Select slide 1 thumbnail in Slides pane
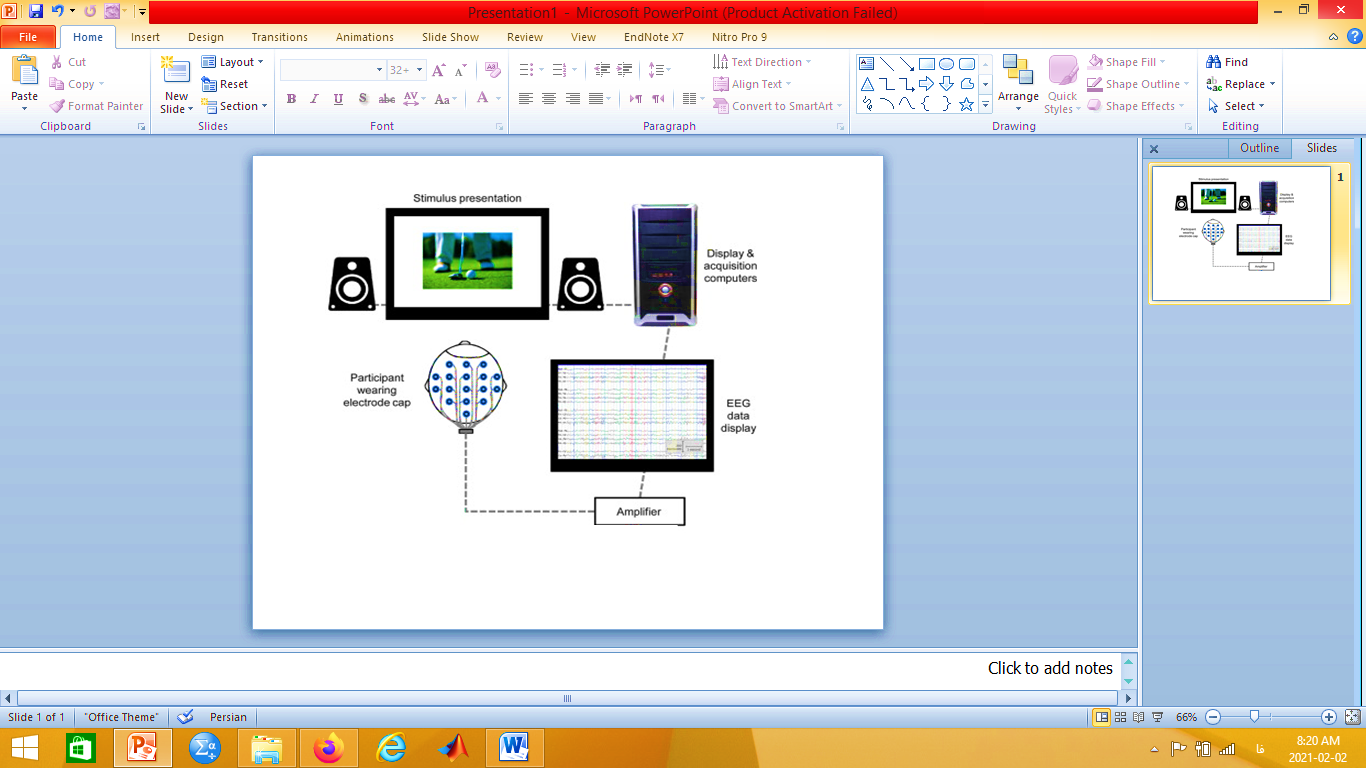1366x768 pixels. click(x=1241, y=233)
